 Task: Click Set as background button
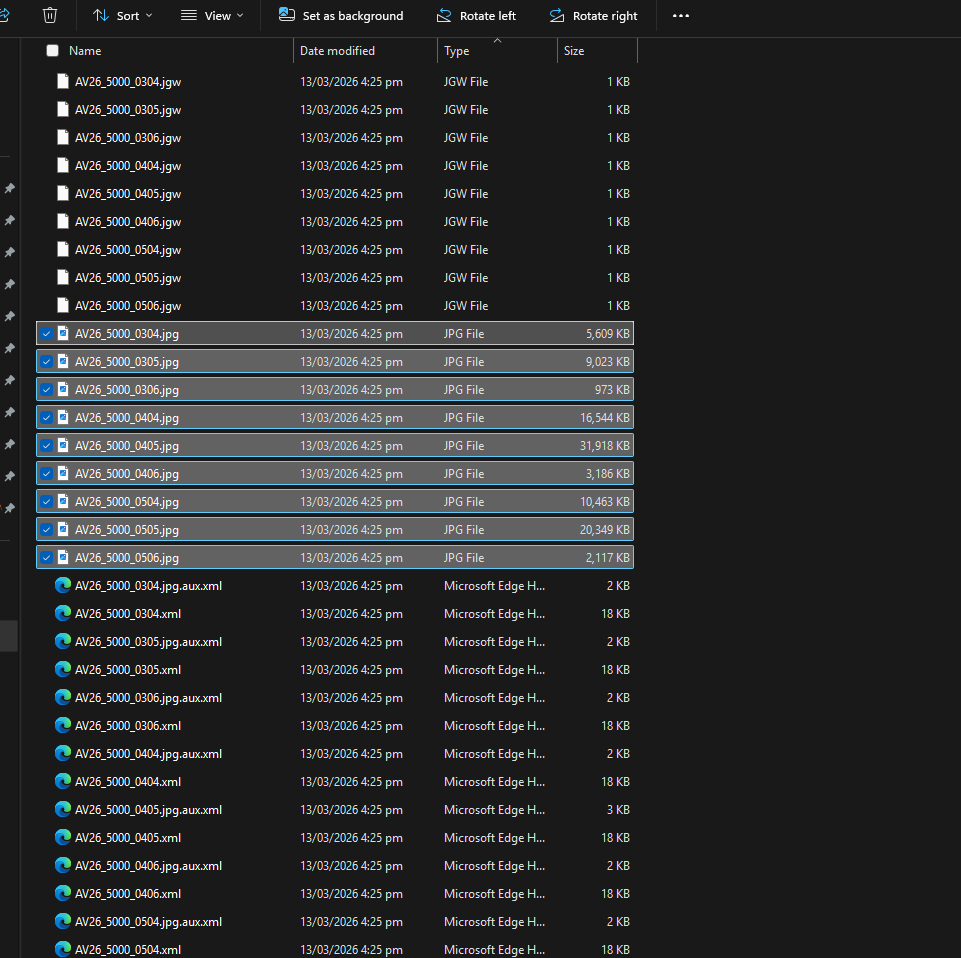pos(341,16)
